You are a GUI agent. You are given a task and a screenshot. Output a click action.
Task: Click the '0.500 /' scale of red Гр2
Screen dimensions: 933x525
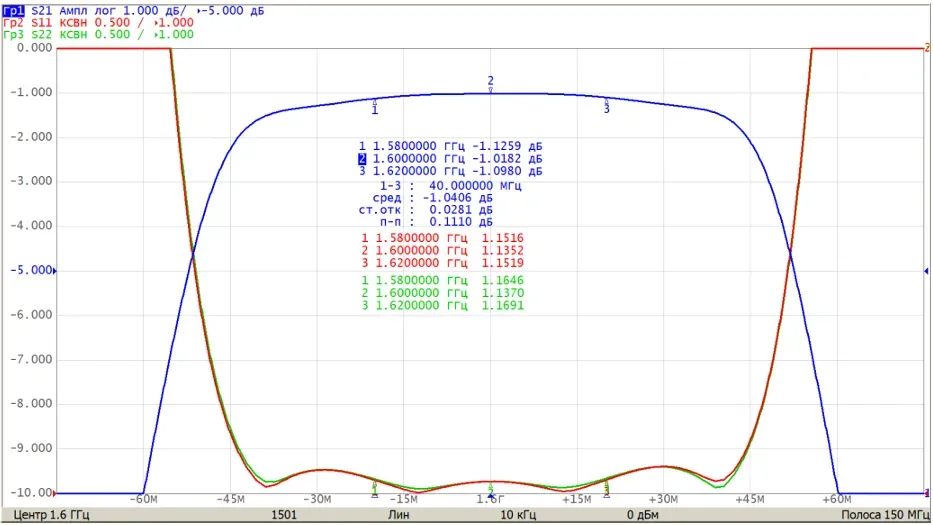tap(119, 23)
